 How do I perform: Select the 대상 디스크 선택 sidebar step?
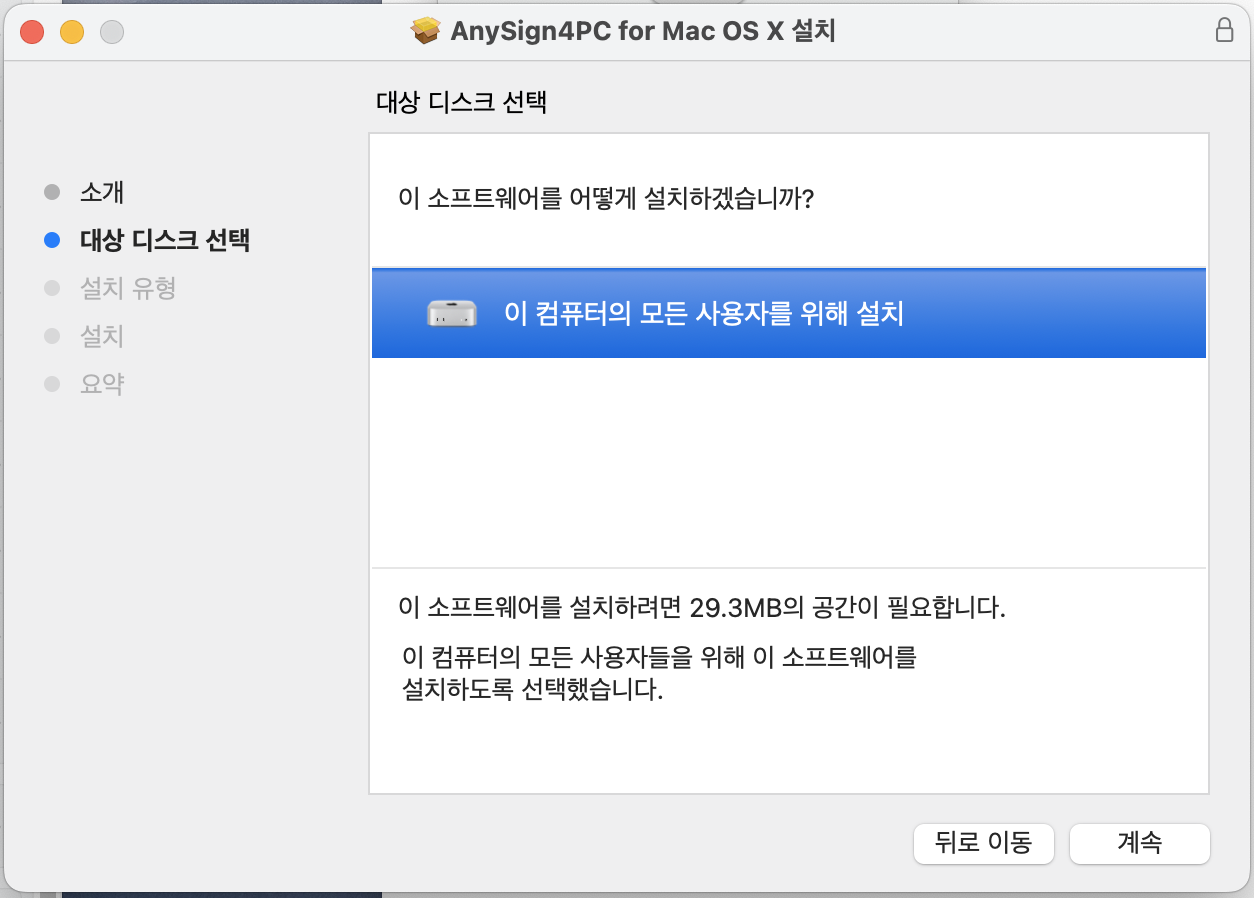tap(165, 240)
